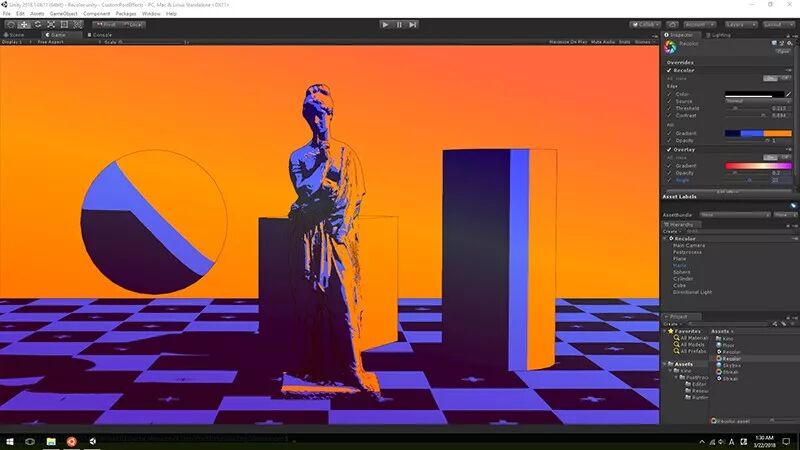Screen dimensions: 800x450
Task: Select the Floor material asset
Action: tap(726, 346)
